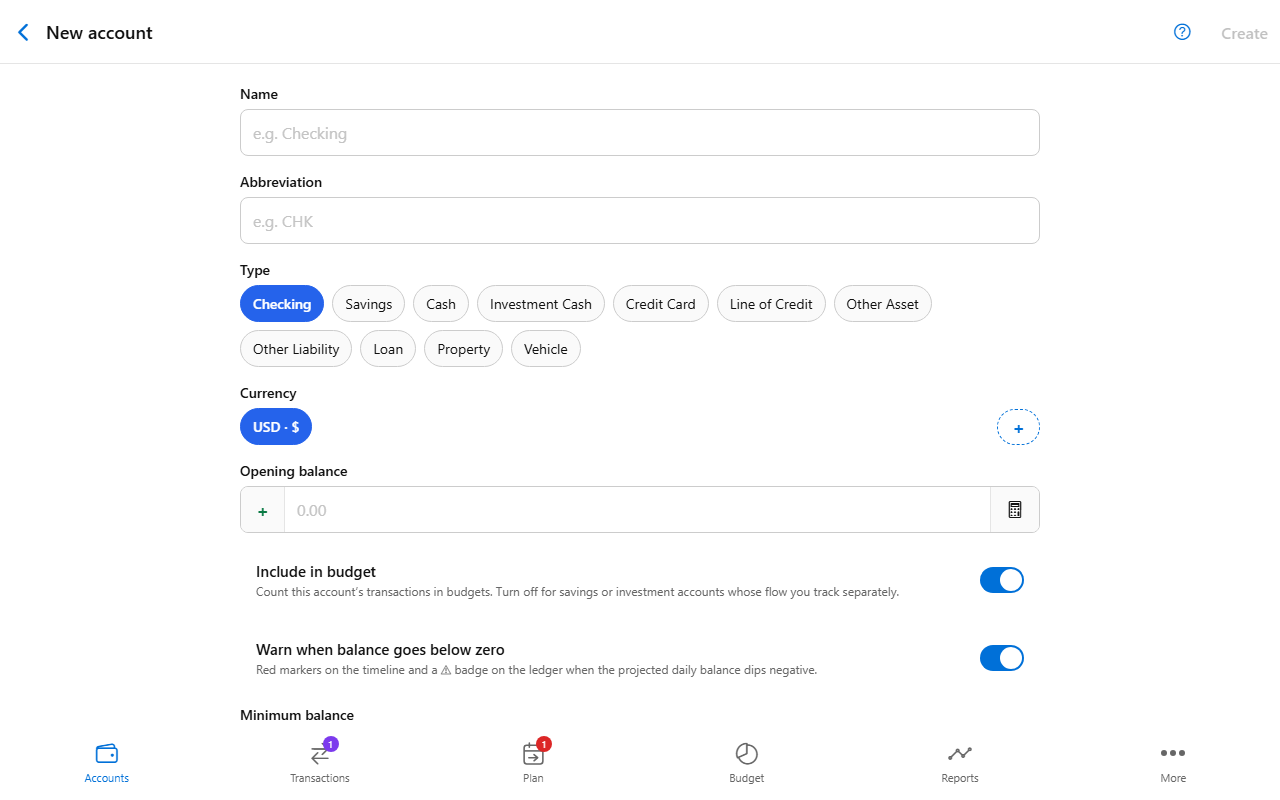Pick the Property account type
The image size is (1280, 800).
(x=464, y=349)
